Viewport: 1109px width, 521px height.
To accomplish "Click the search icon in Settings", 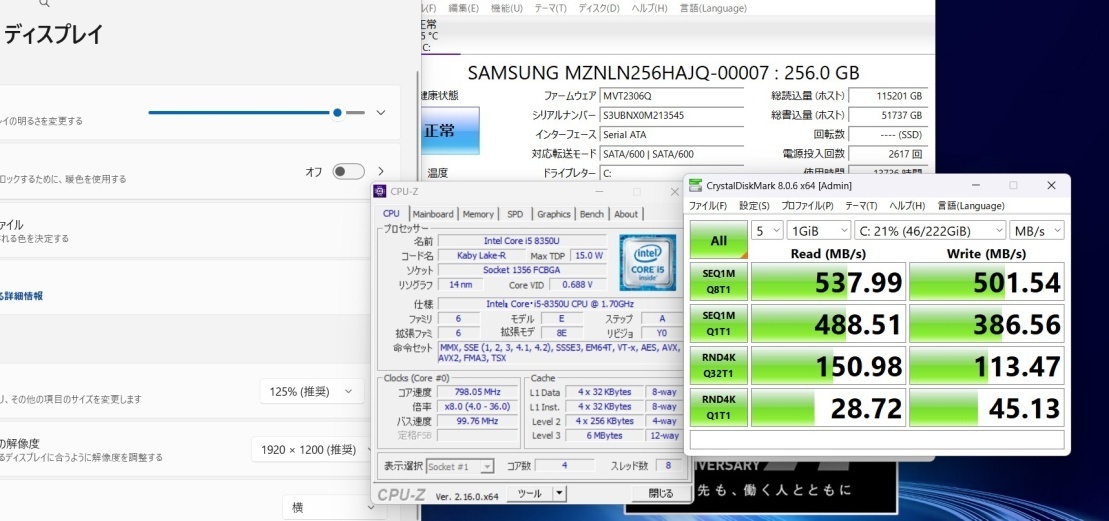I will (44, 4).
